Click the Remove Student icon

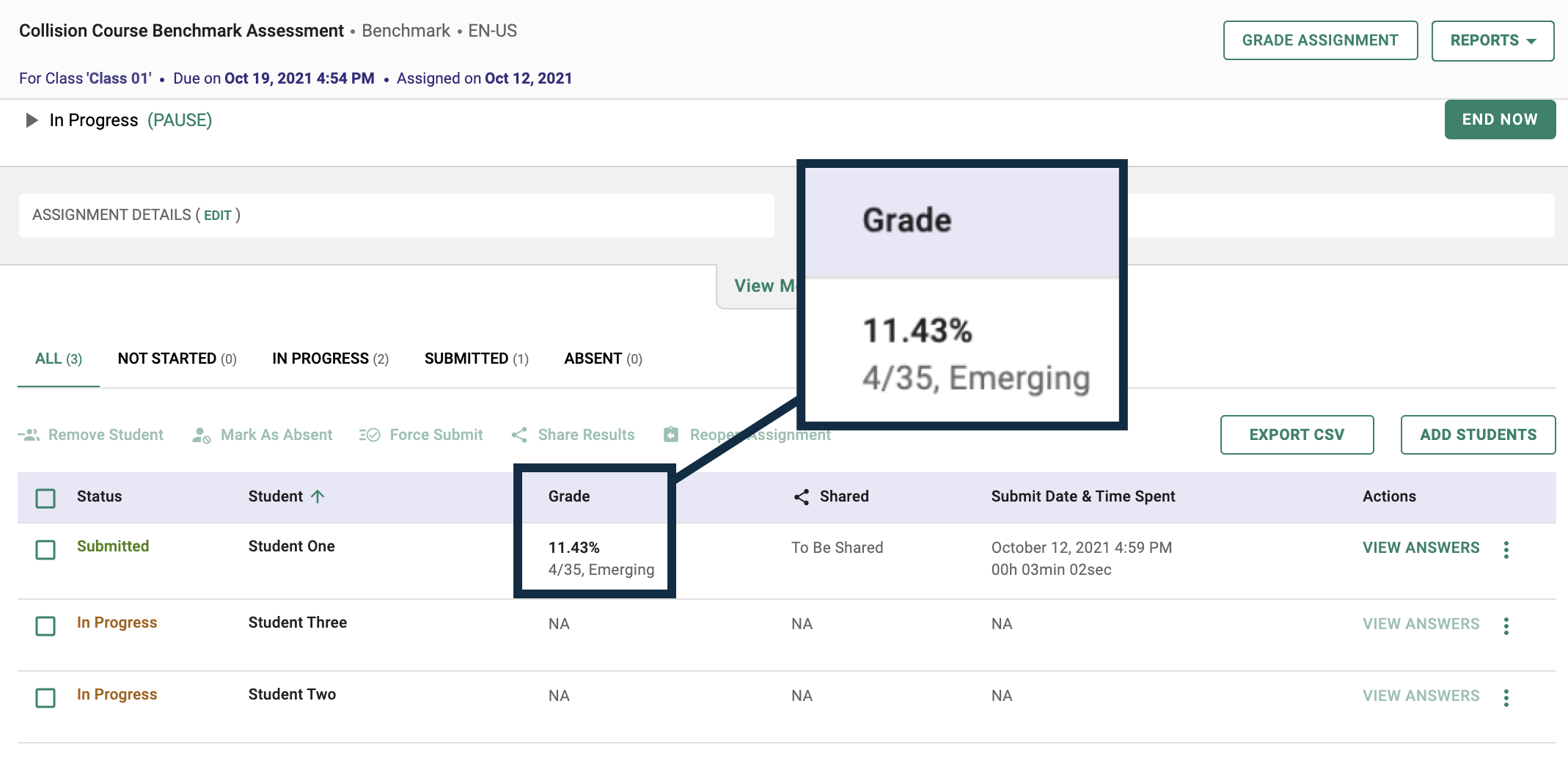click(29, 435)
